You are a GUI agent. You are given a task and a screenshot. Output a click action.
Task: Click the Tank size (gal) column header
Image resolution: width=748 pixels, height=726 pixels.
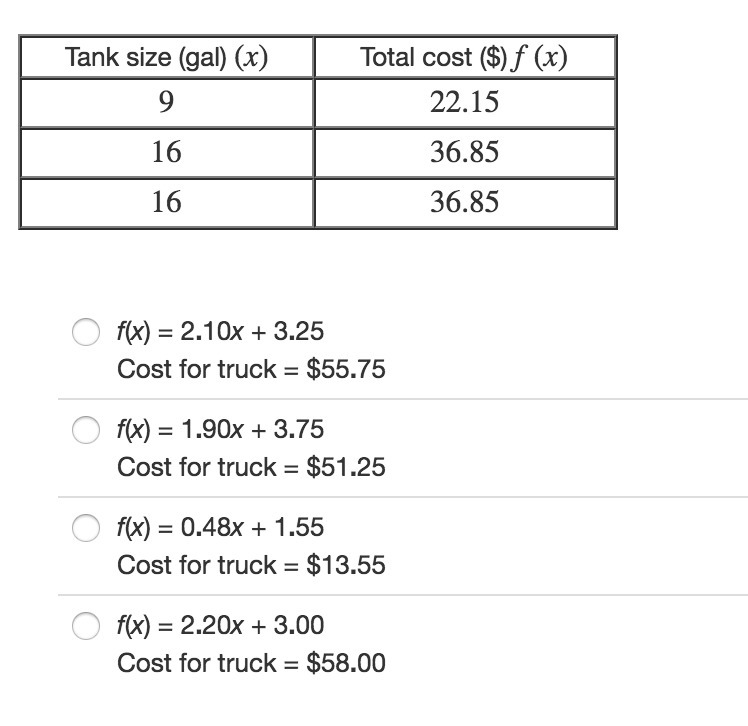tap(167, 57)
